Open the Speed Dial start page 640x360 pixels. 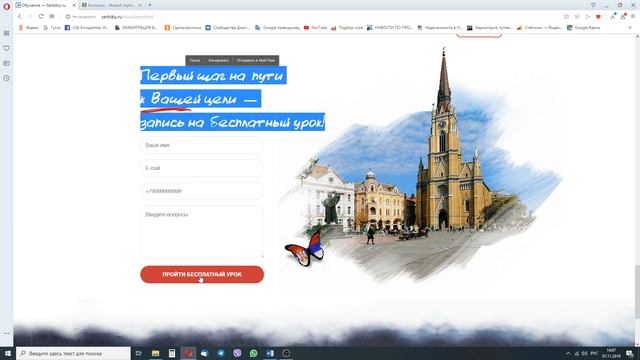click(52, 16)
